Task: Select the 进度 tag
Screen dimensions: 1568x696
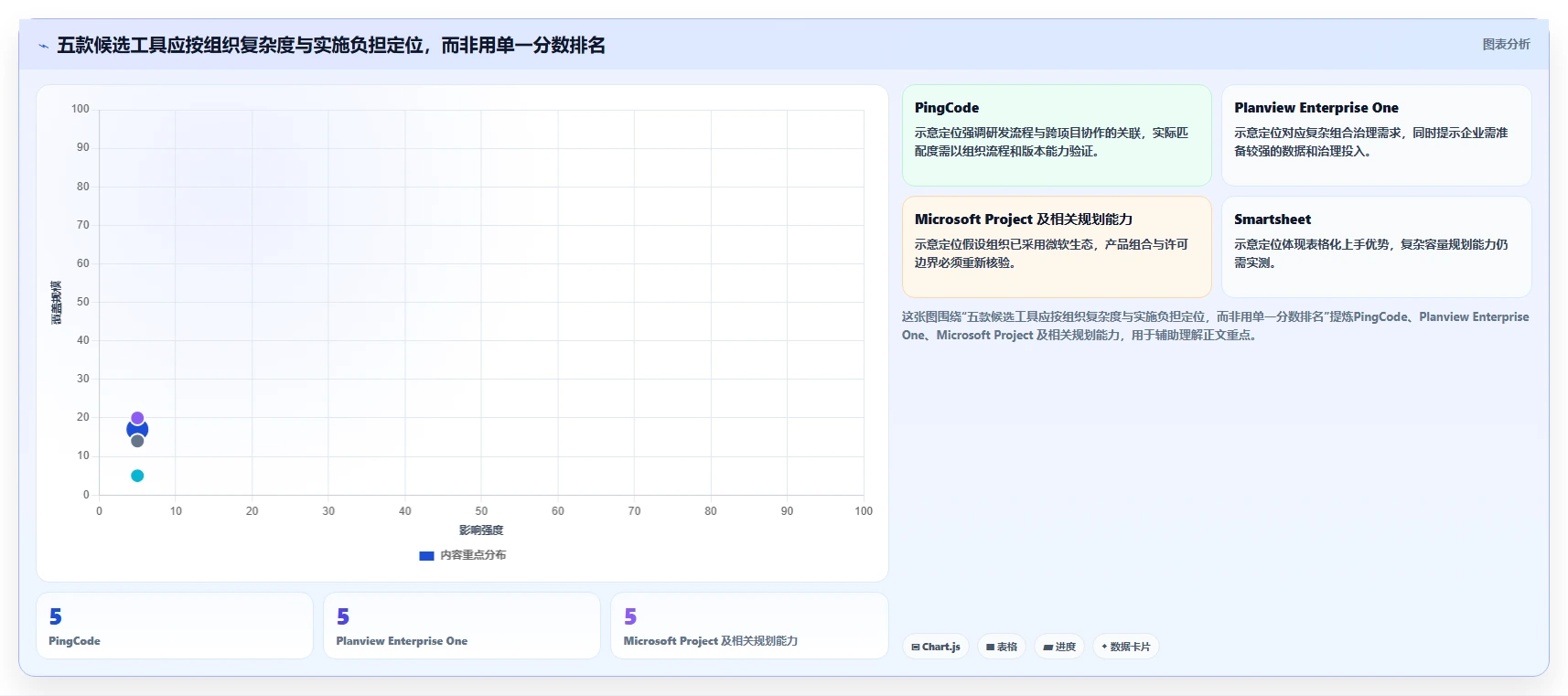Action: [x=1059, y=647]
